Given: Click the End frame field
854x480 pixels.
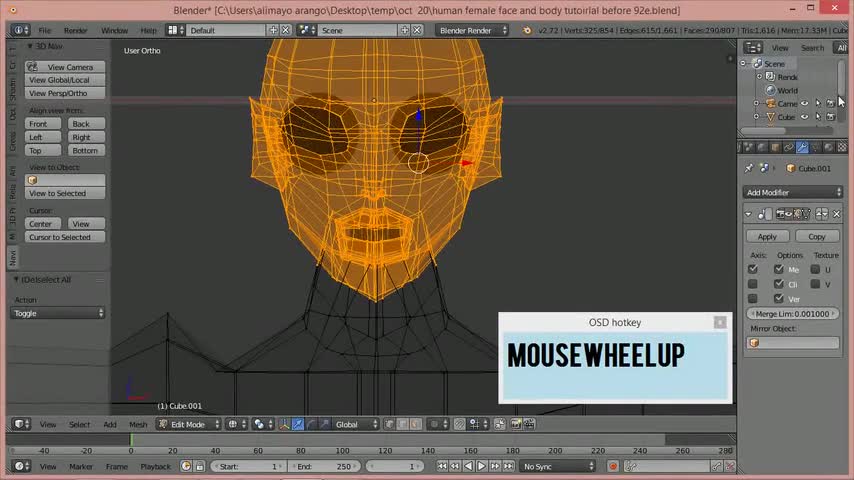Looking at the screenshot, I should 324,466.
